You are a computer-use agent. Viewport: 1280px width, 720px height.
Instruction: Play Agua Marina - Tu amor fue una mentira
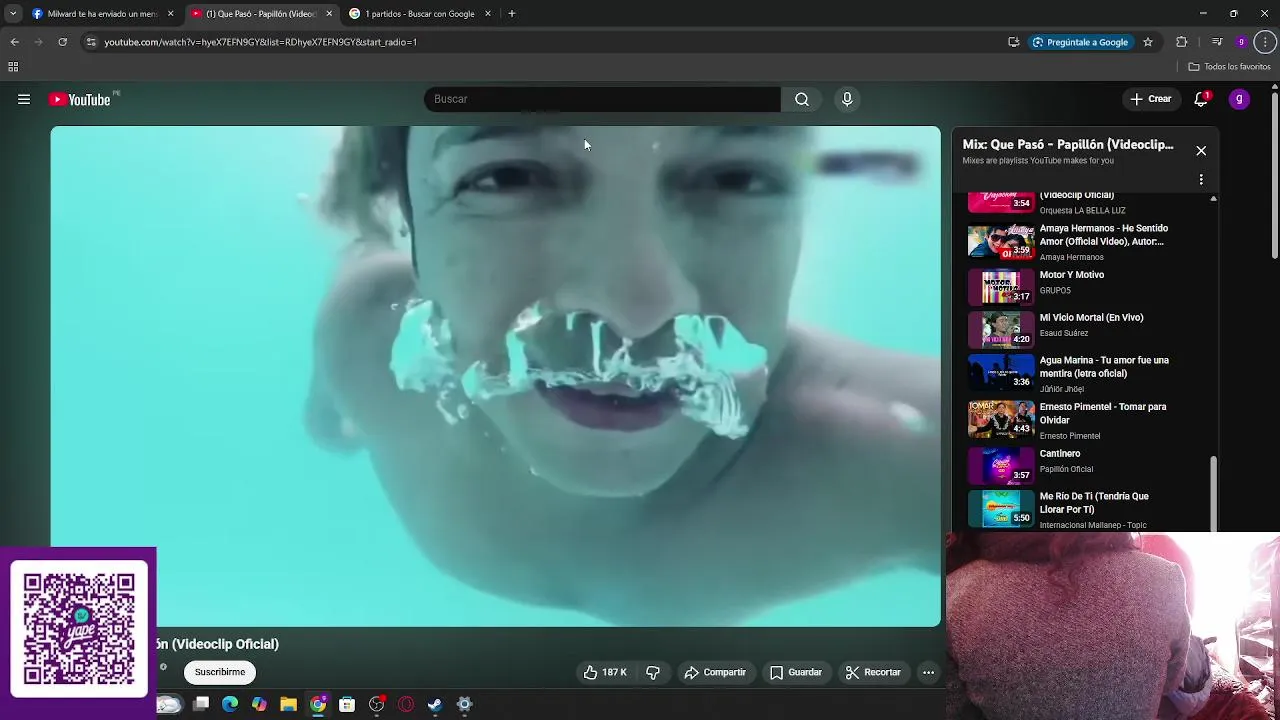[x=1085, y=373]
